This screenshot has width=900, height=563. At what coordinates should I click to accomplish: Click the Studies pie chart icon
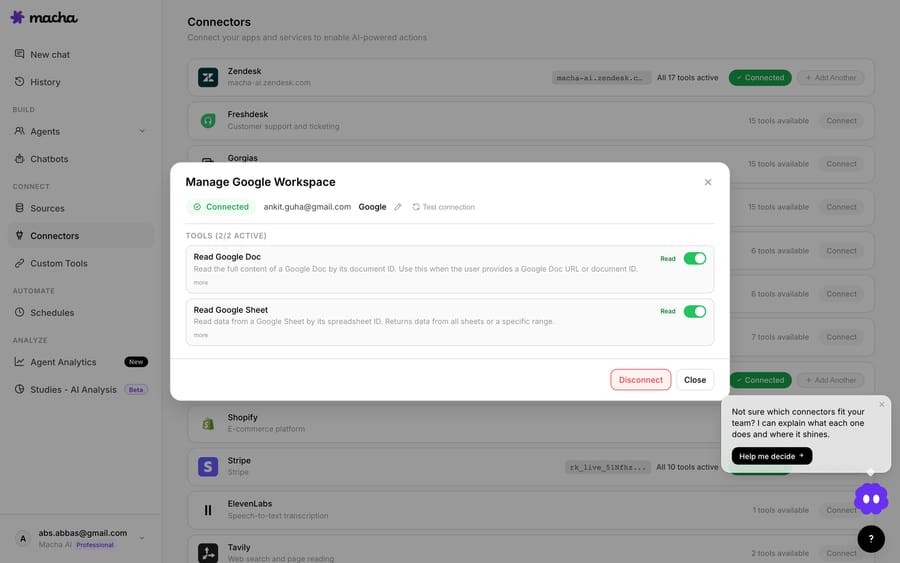click(x=20, y=389)
